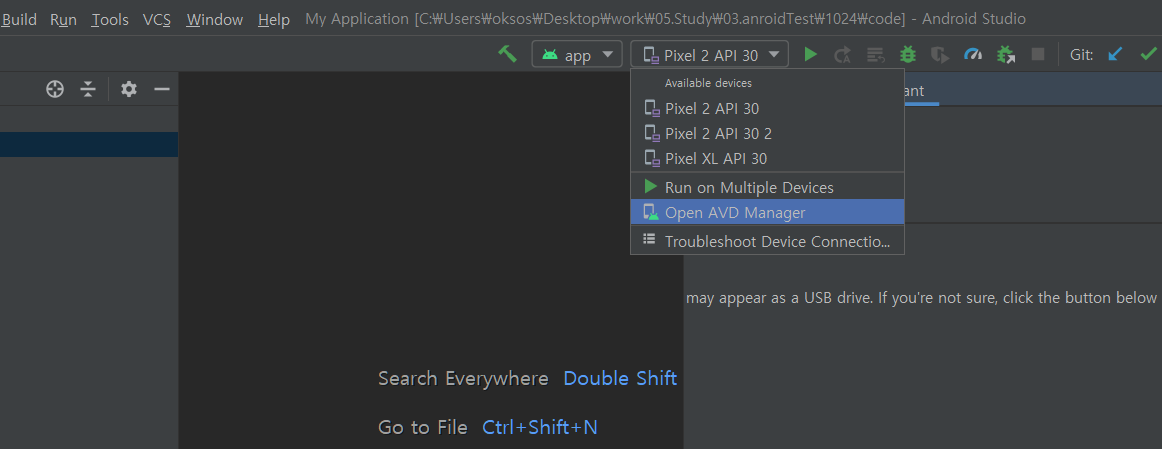Click the Apply Code Changes icon

point(875,54)
